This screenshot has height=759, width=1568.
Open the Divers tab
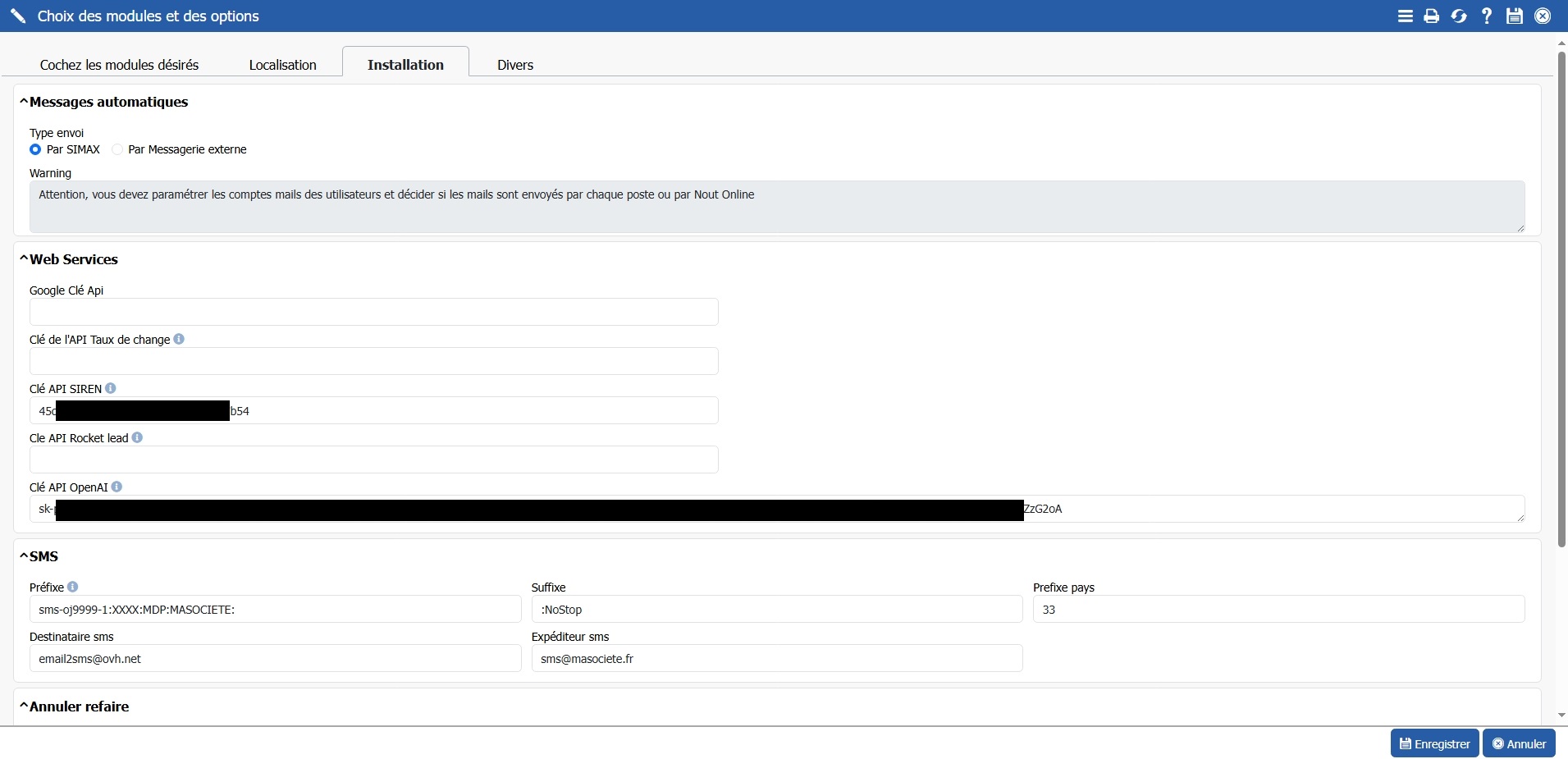(514, 65)
